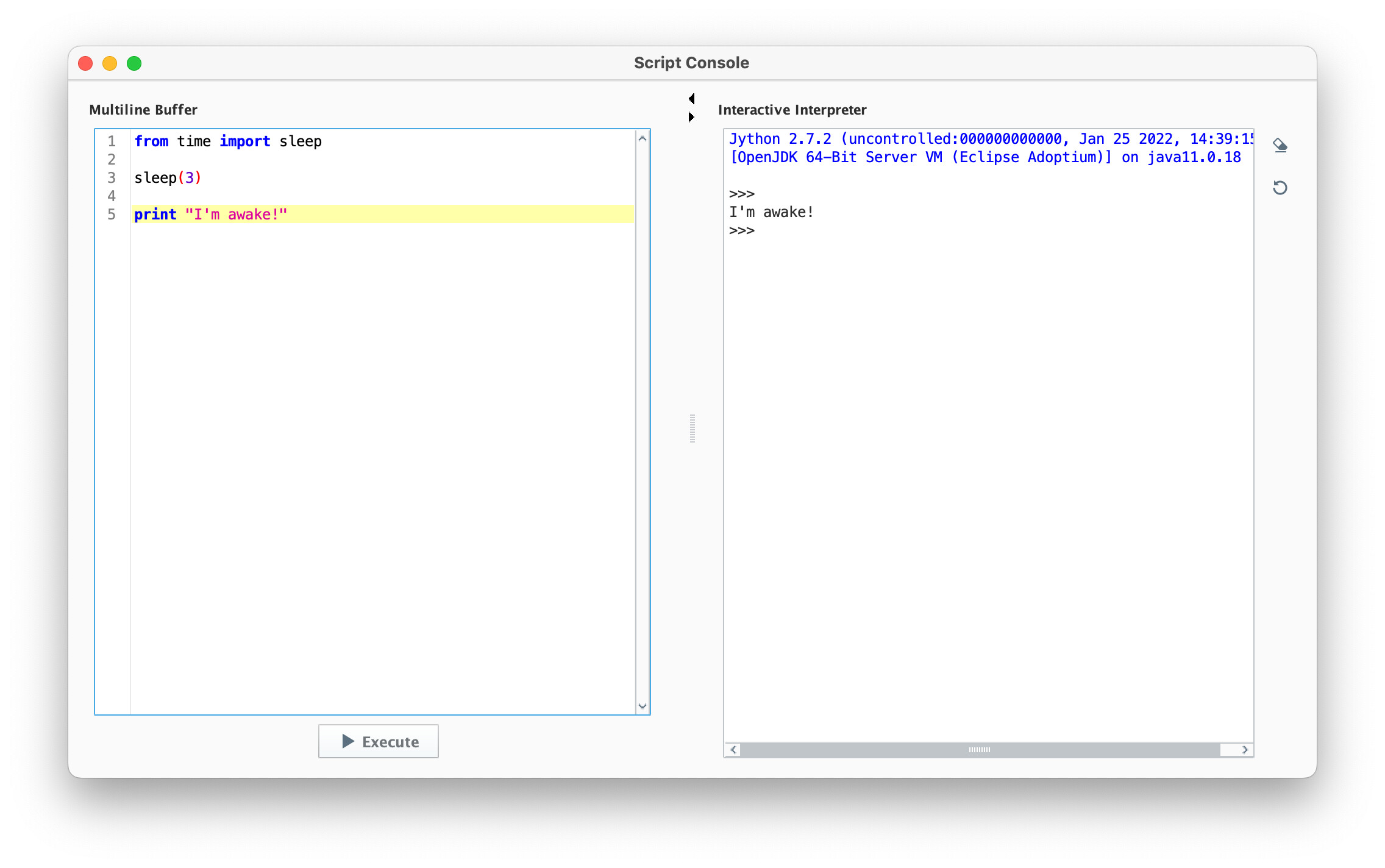Click the buffer scrollbar up arrow
The image size is (1385, 868).
[642, 138]
